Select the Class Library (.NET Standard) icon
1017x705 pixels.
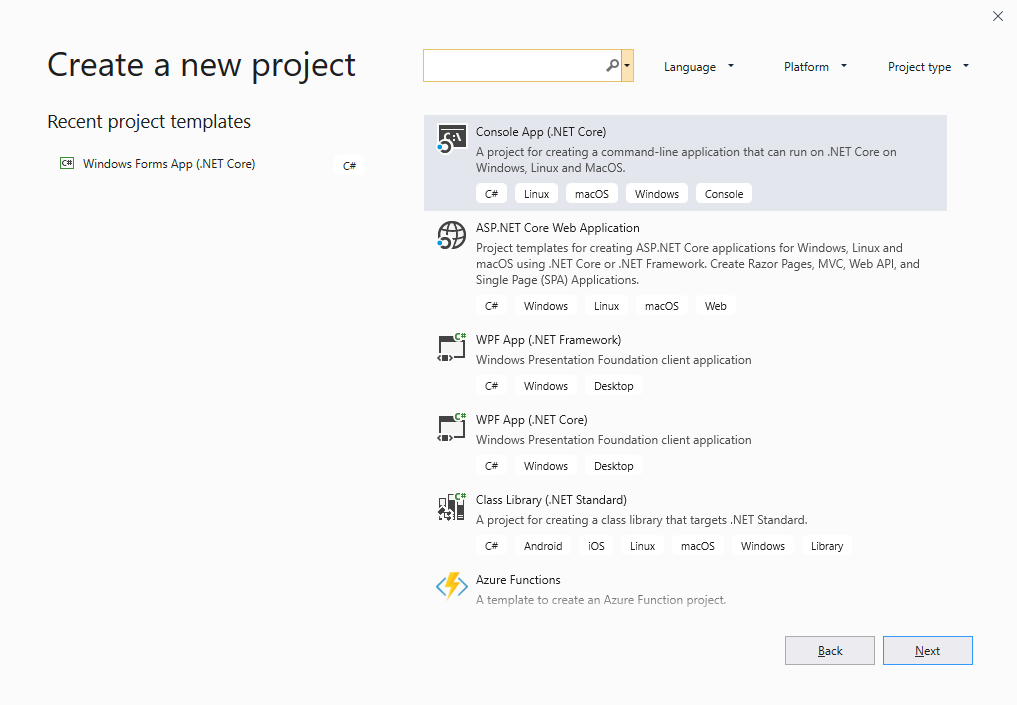451,507
